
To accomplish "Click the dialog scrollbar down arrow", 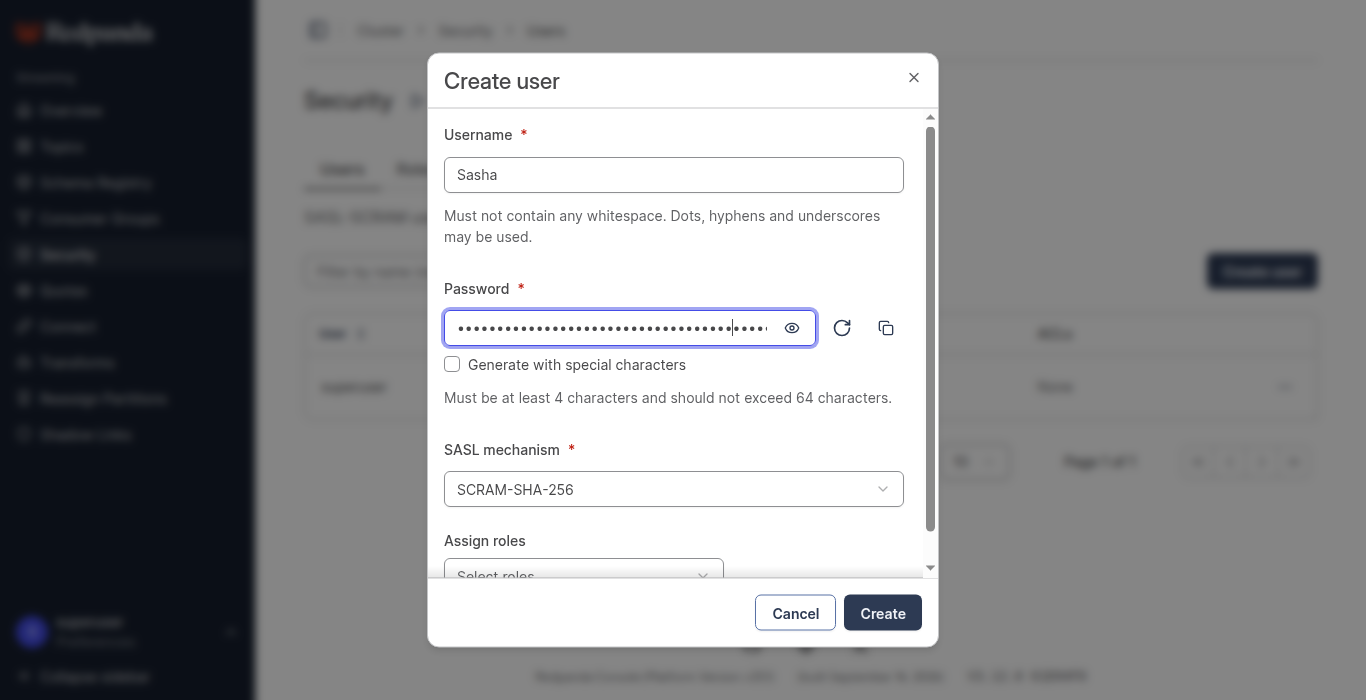I will tap(931, 568).
